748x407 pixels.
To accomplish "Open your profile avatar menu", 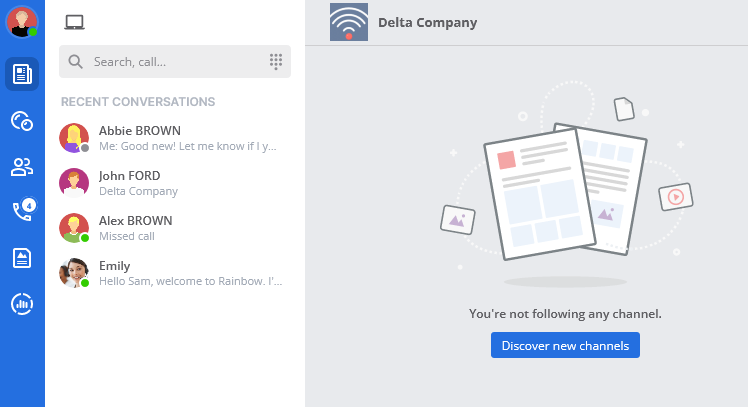I will click(22, 22).
